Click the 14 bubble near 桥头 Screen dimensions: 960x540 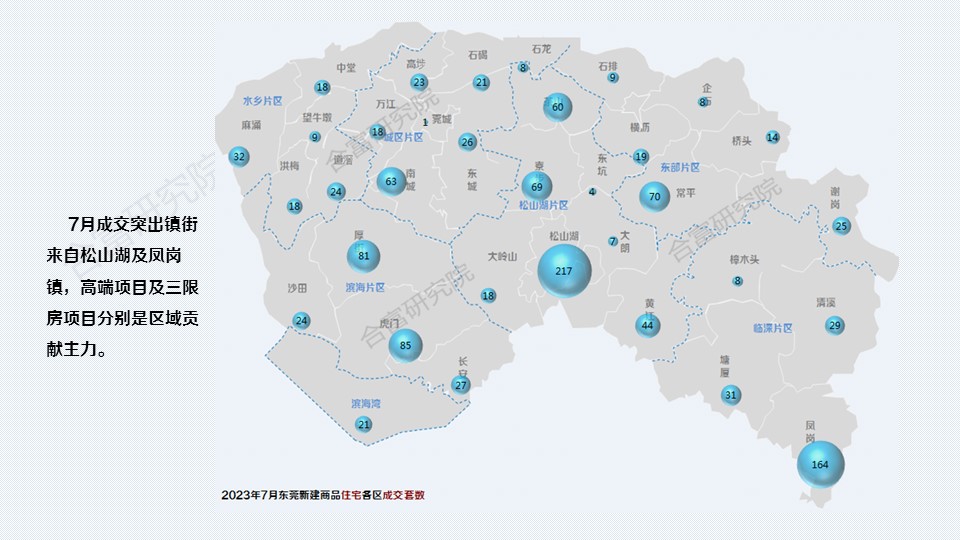click(772, 137)
